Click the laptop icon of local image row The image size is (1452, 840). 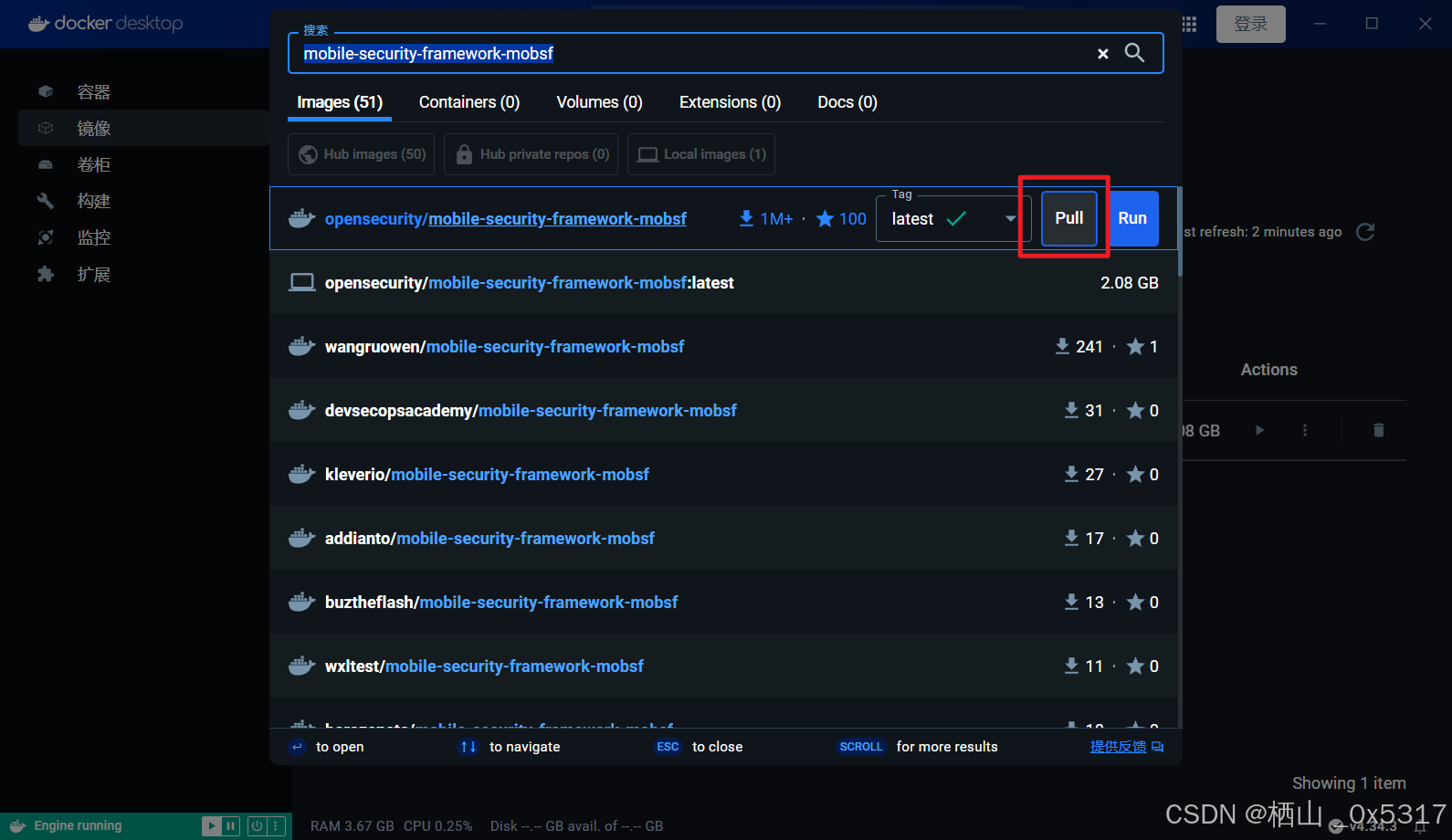302,283
